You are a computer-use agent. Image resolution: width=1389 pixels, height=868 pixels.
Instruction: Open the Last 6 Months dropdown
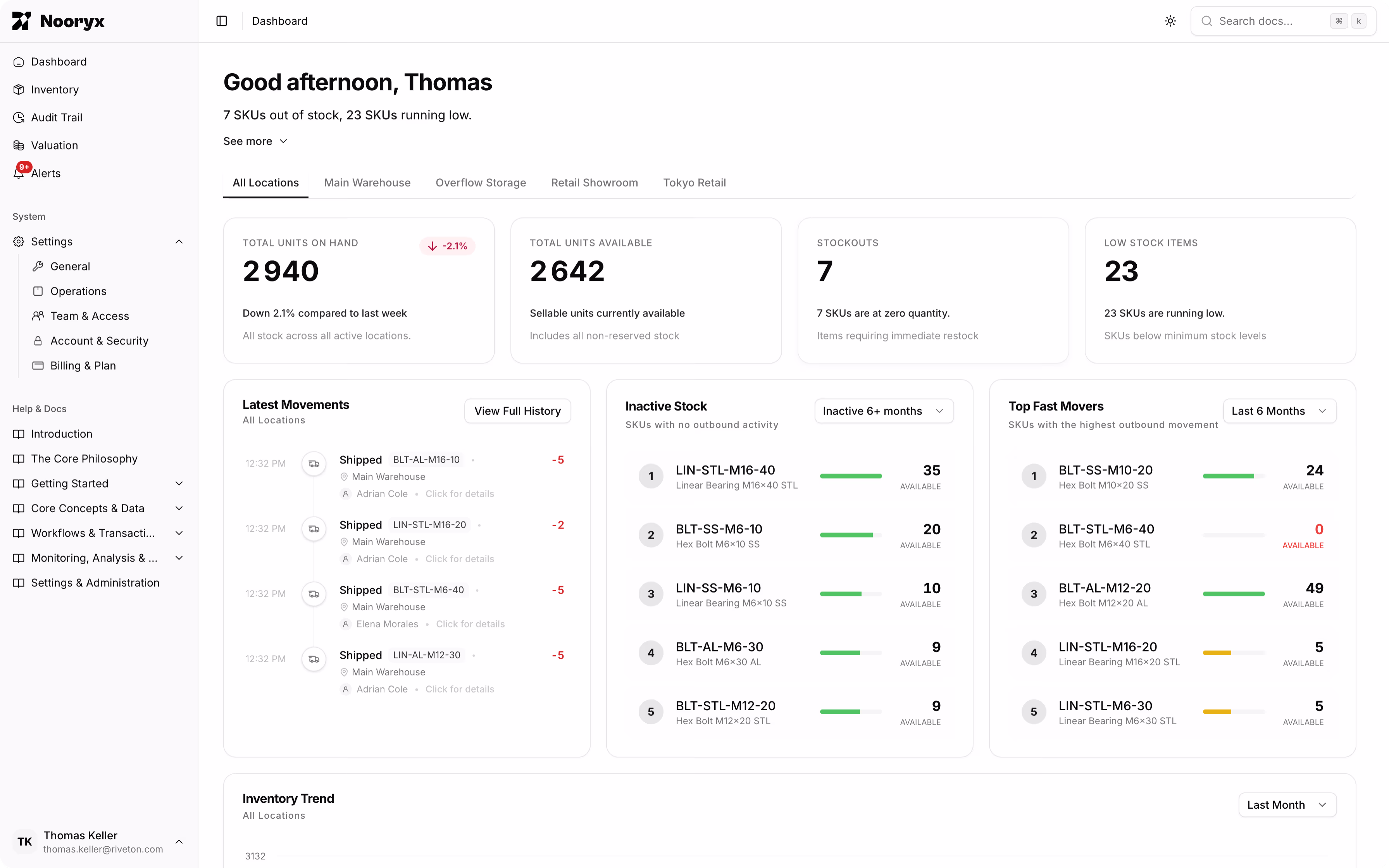coord(1280,410)
